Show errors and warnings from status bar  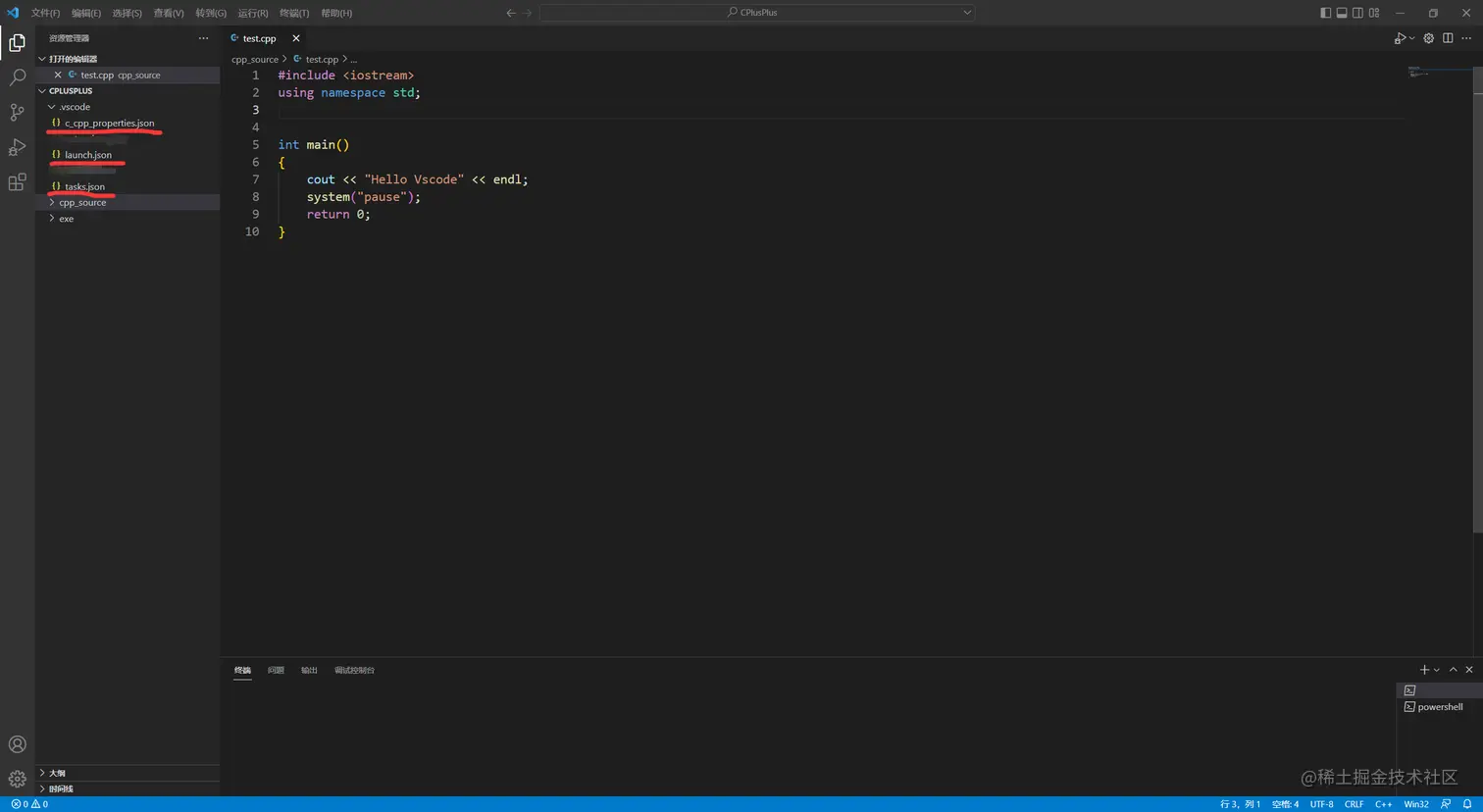pyautogui.click(x=29, y=804)
